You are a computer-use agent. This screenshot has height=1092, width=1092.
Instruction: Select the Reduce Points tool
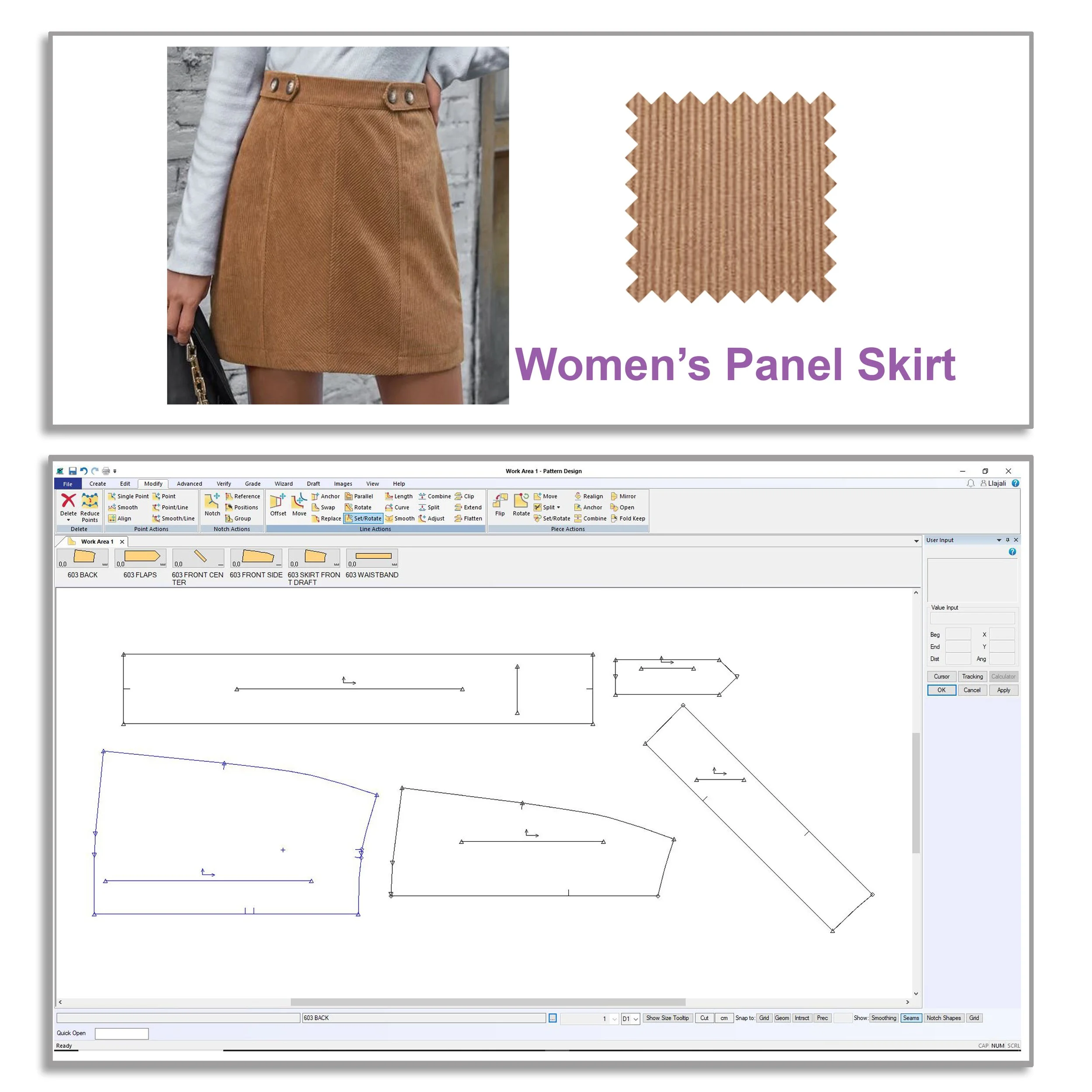pos(90,508)
